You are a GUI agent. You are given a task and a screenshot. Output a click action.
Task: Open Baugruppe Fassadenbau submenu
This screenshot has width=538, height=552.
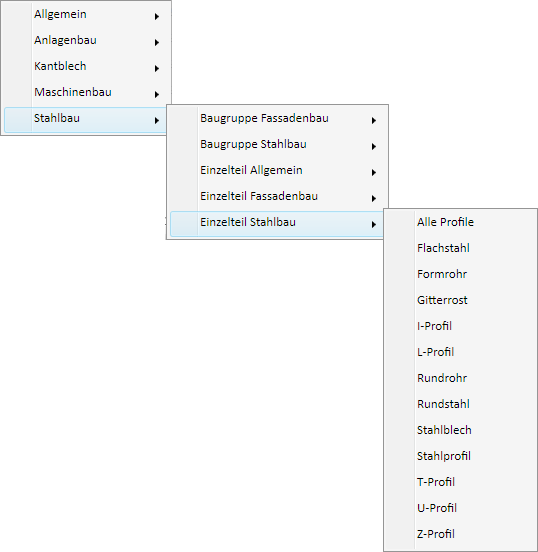277,119
